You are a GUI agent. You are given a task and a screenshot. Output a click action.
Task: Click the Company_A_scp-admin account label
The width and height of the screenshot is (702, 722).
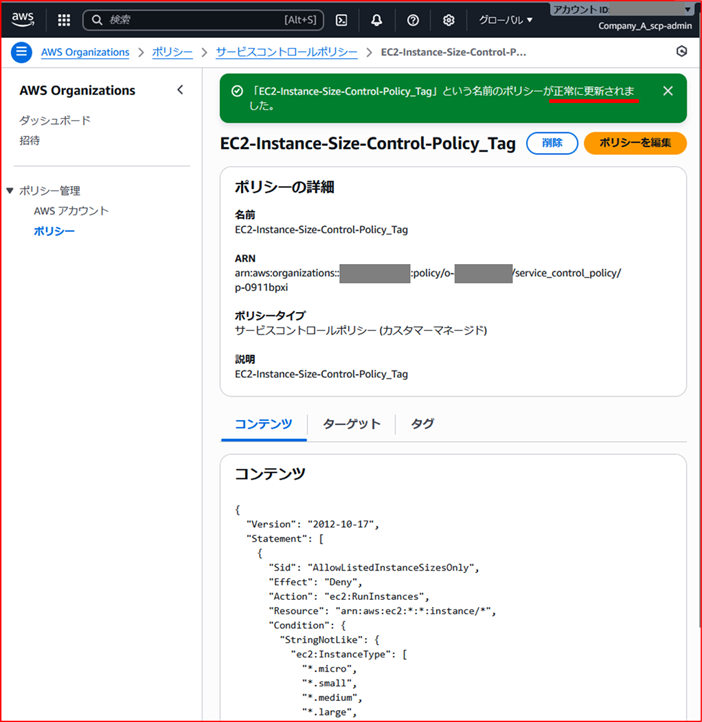click(x=645, y=26)
